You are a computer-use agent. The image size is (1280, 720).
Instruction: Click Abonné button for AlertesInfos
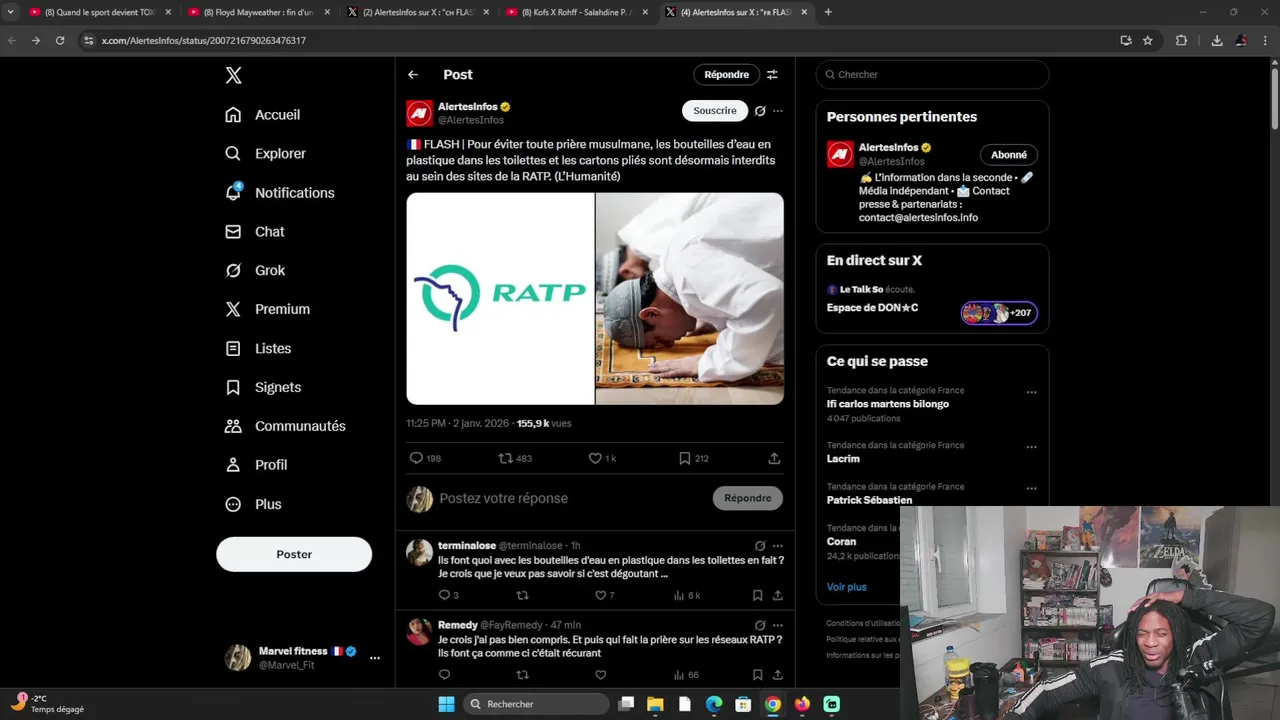(1009, 155)
